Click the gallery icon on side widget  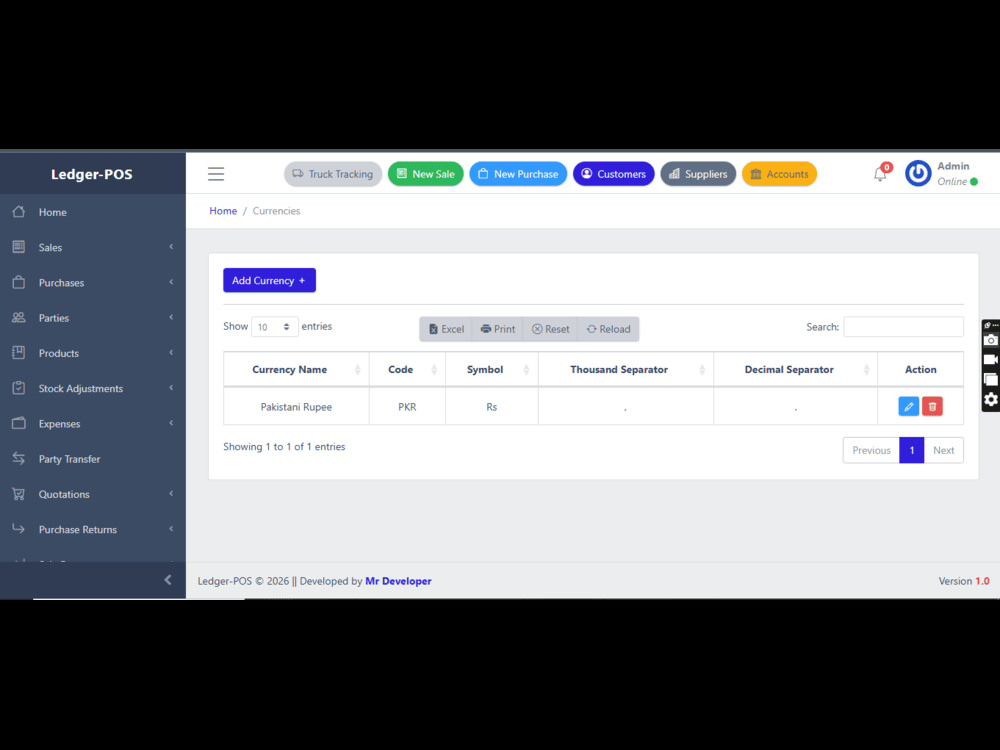click(990, 379)
